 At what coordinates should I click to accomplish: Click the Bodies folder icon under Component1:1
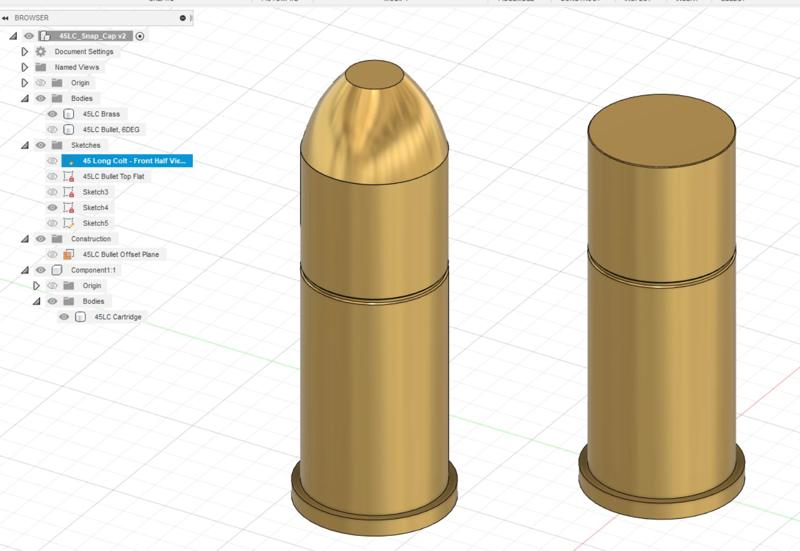[69, 302]
